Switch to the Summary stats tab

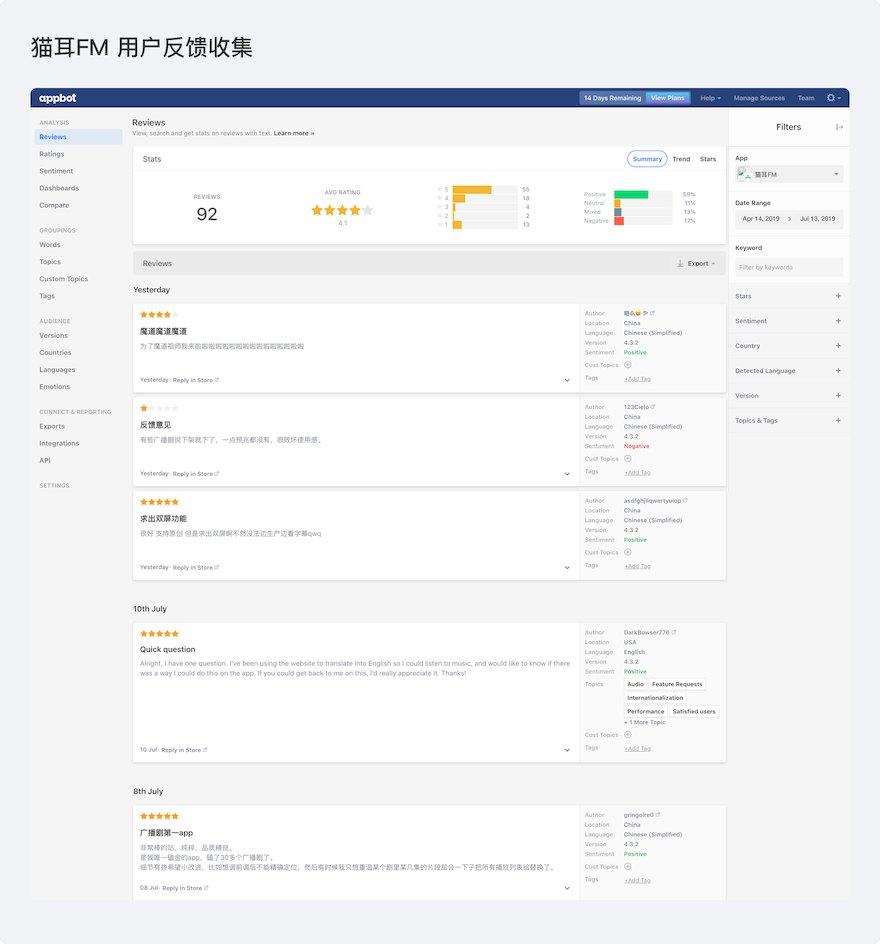[647, 159]
